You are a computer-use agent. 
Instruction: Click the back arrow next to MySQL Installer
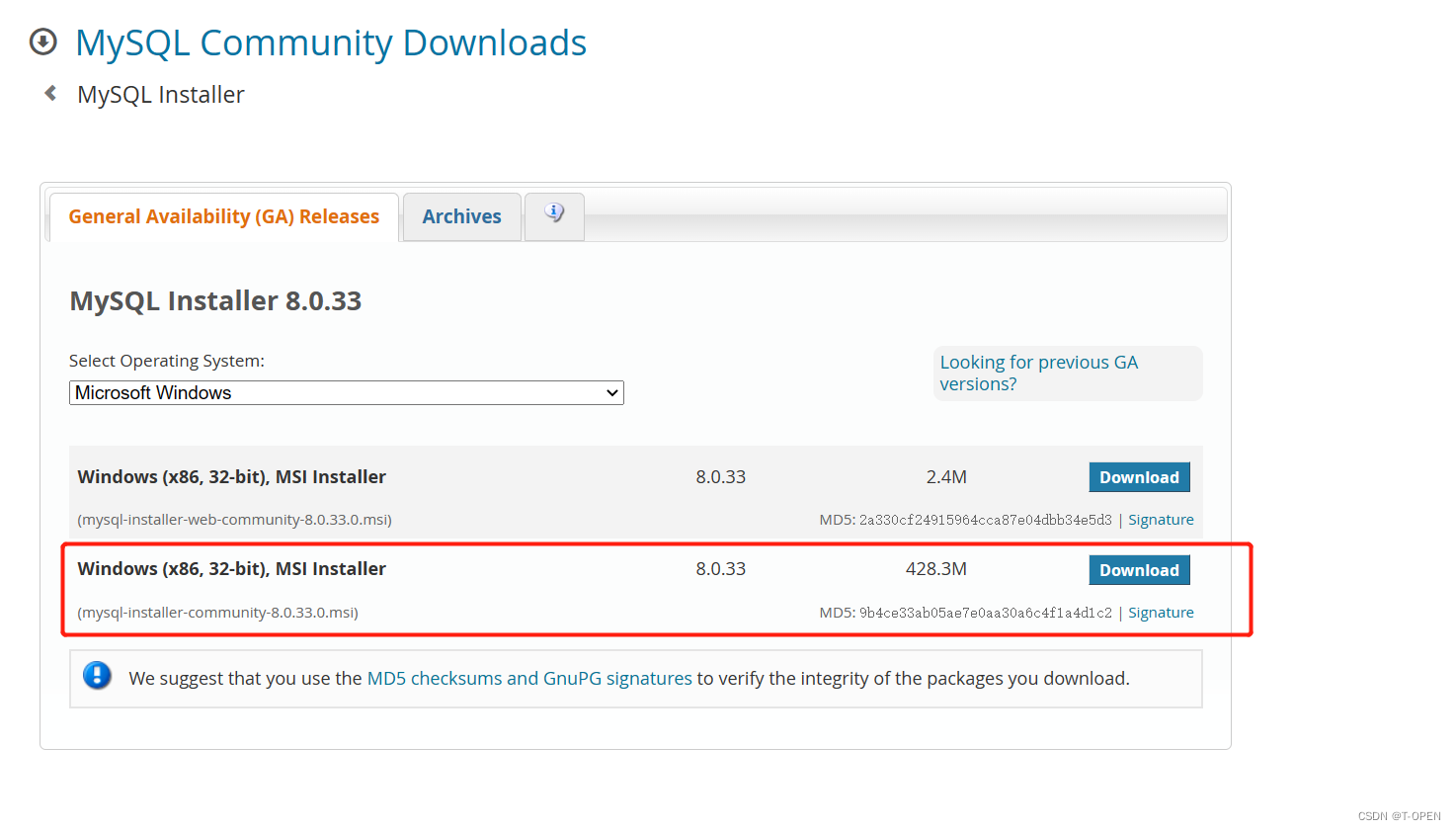coord(50,93)
